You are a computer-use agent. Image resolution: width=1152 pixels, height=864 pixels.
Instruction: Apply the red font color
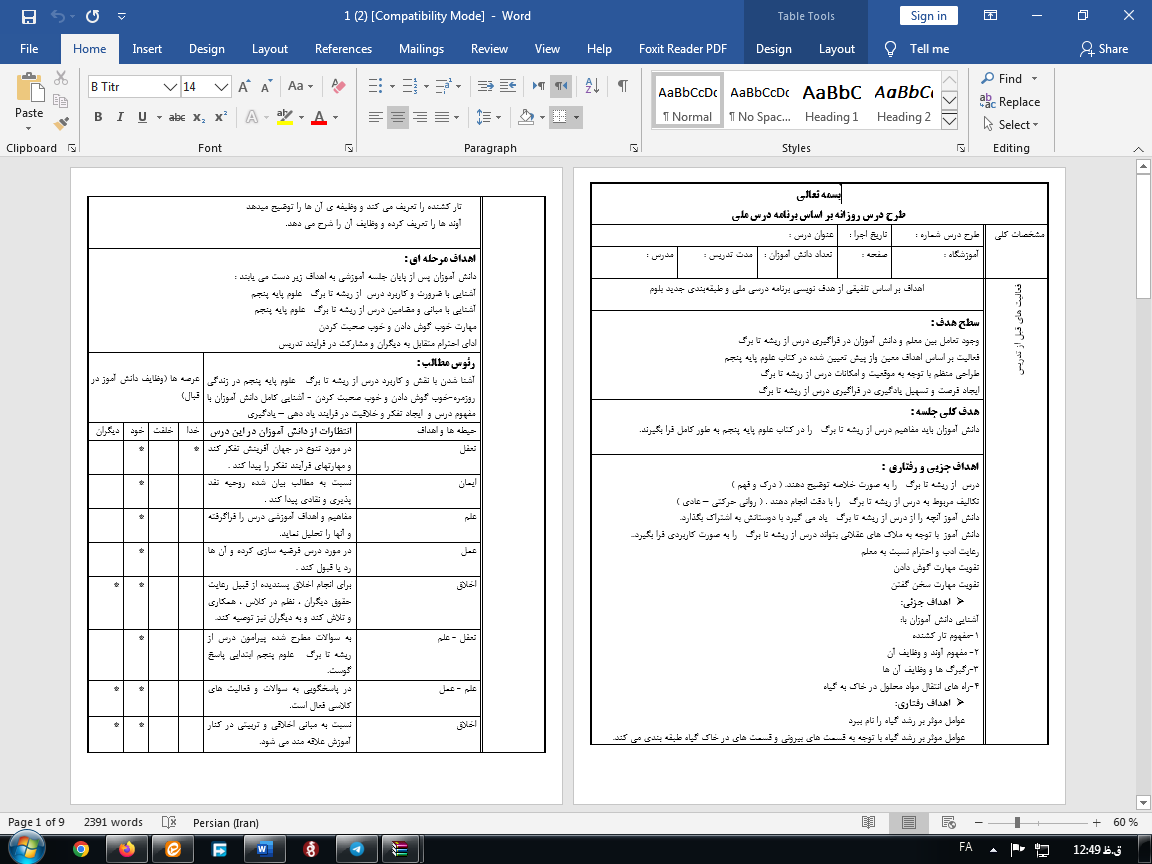tap(319, 117)
